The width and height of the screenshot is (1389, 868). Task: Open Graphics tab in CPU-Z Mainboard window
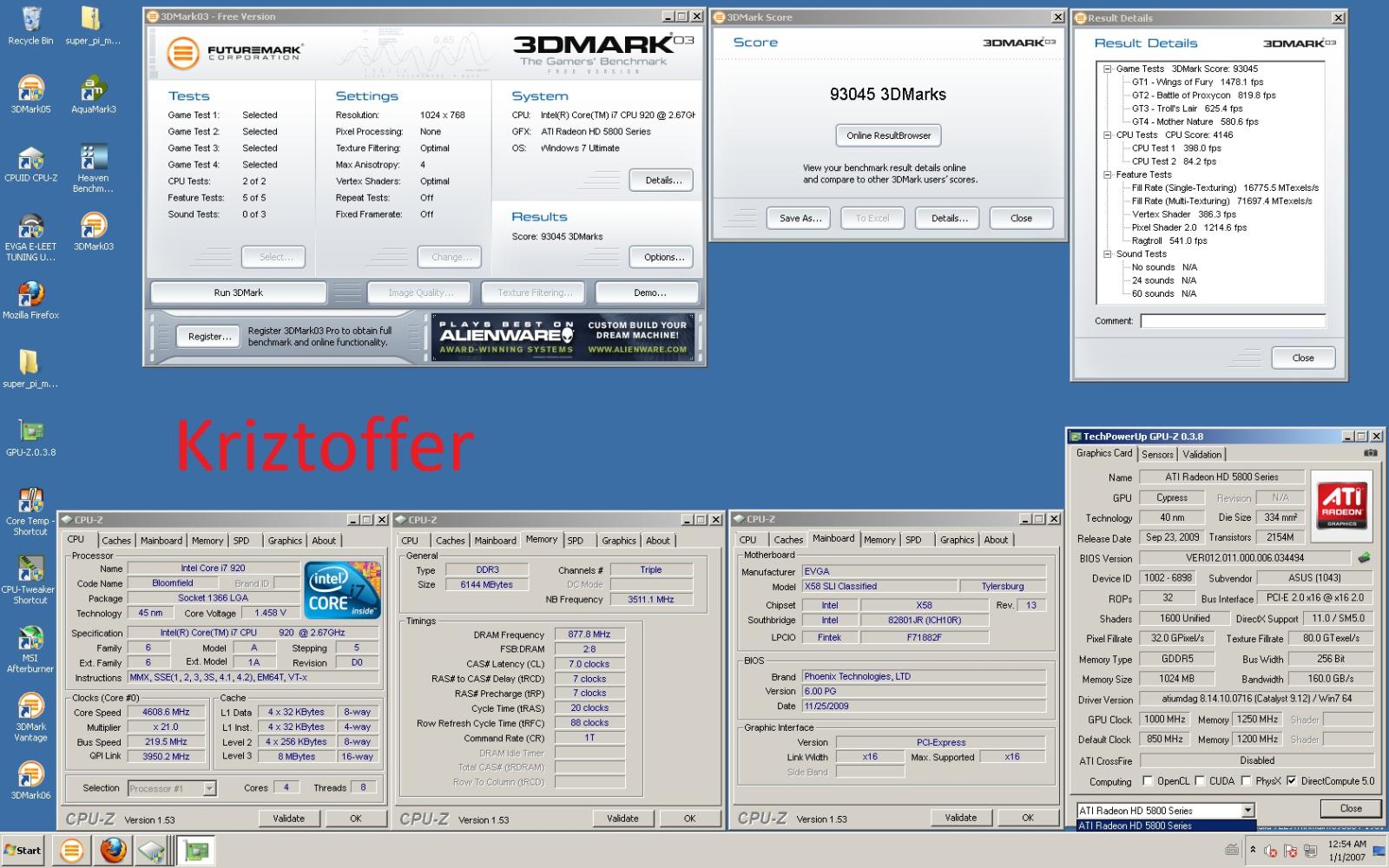957,539
